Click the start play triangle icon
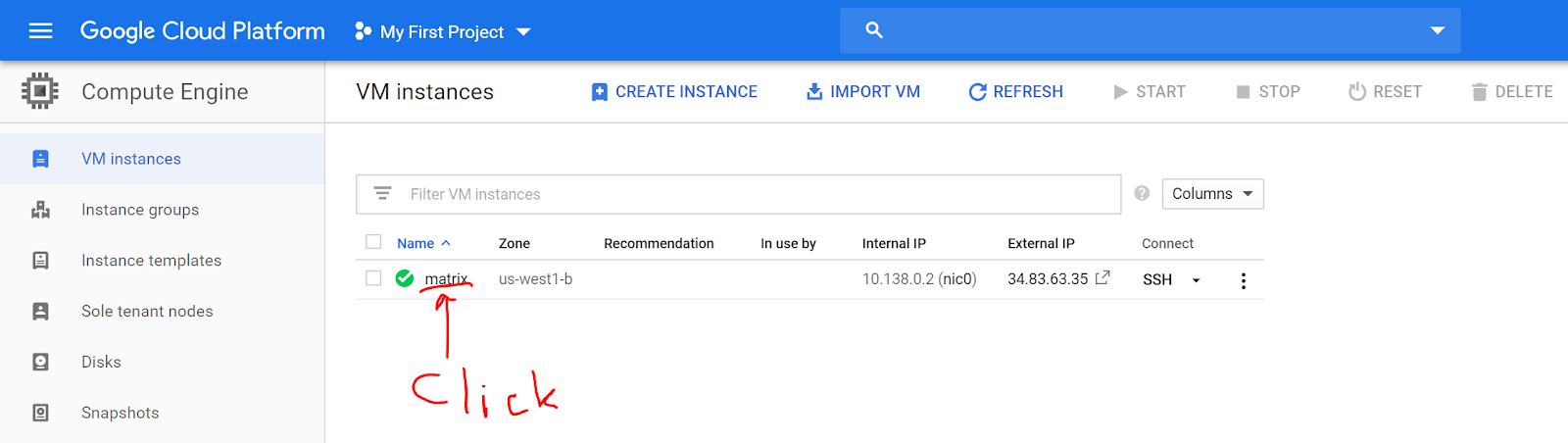Image resolution: width=1568 pixels, height=443 pixels. click(x=1120, y=92)
